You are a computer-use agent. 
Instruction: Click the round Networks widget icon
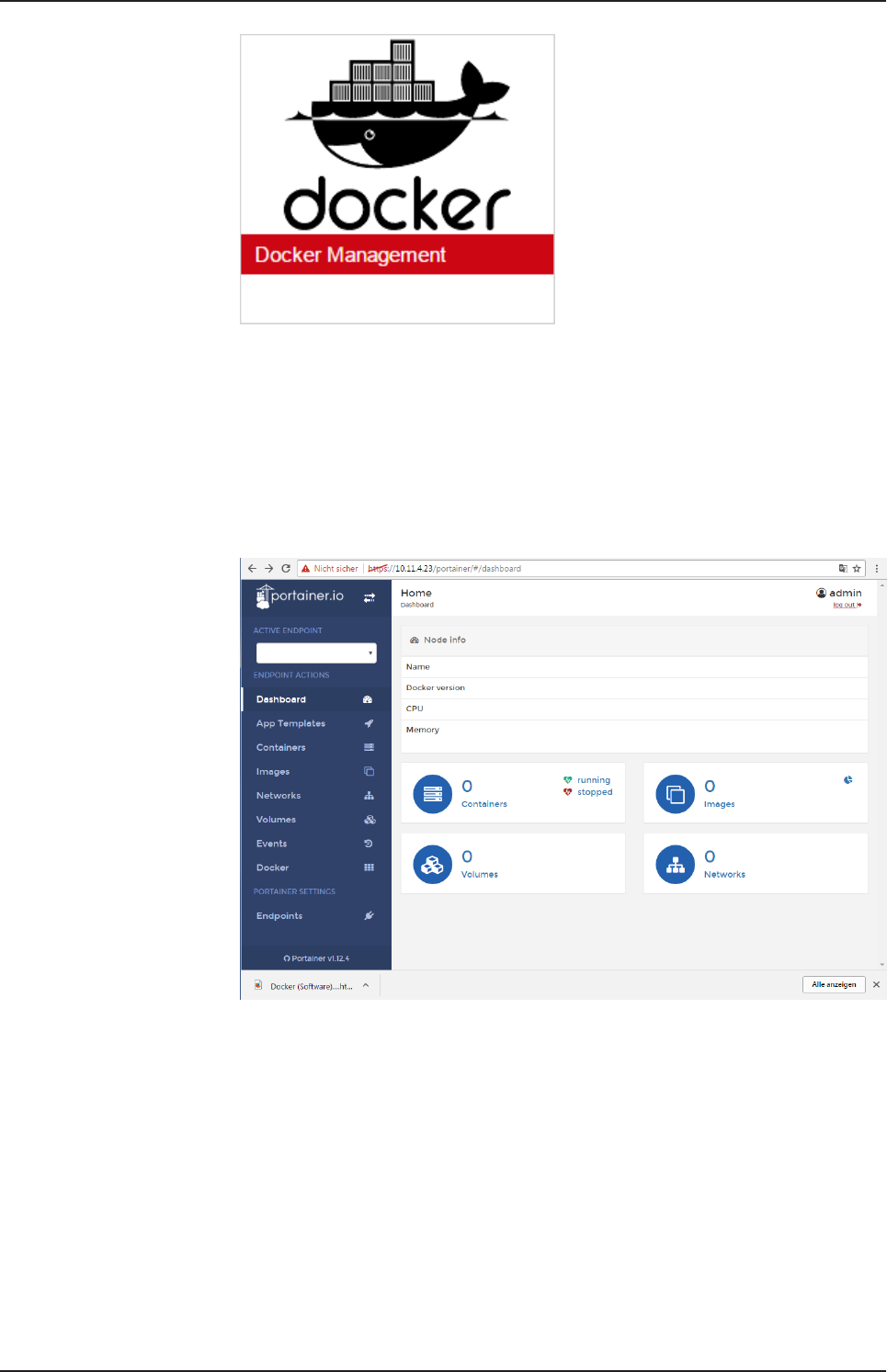(676, 865)
